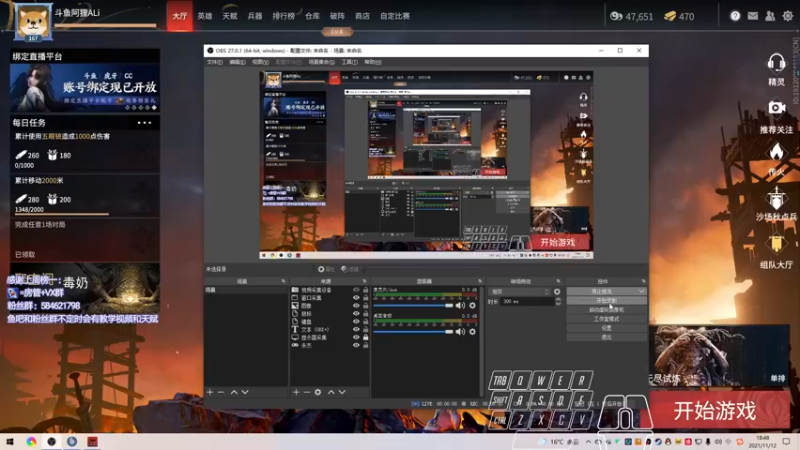Click the 传火 flame icon
This screenshot has width=800, height=450.
point(776,152)
